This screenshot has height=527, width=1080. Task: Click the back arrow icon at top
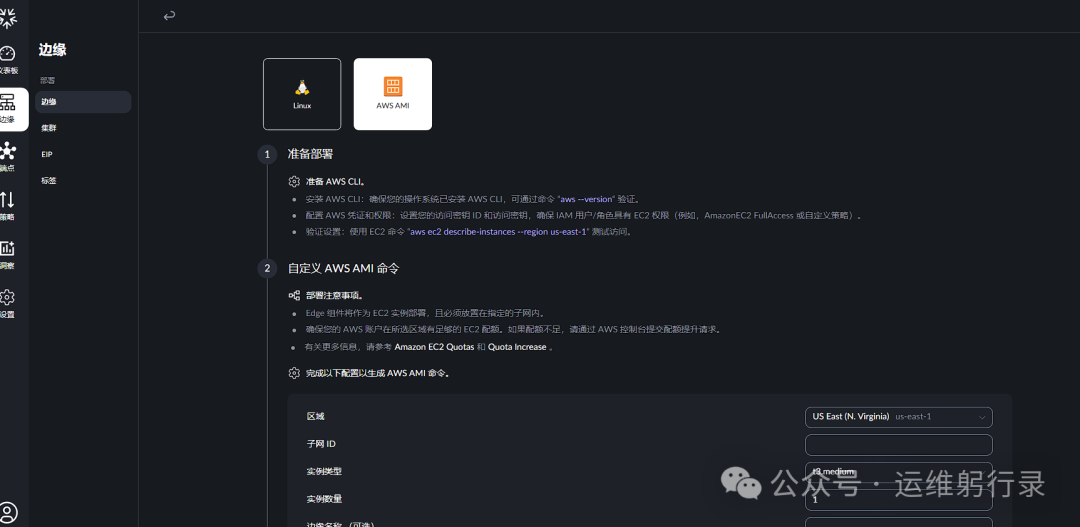(x=169, y=15)
